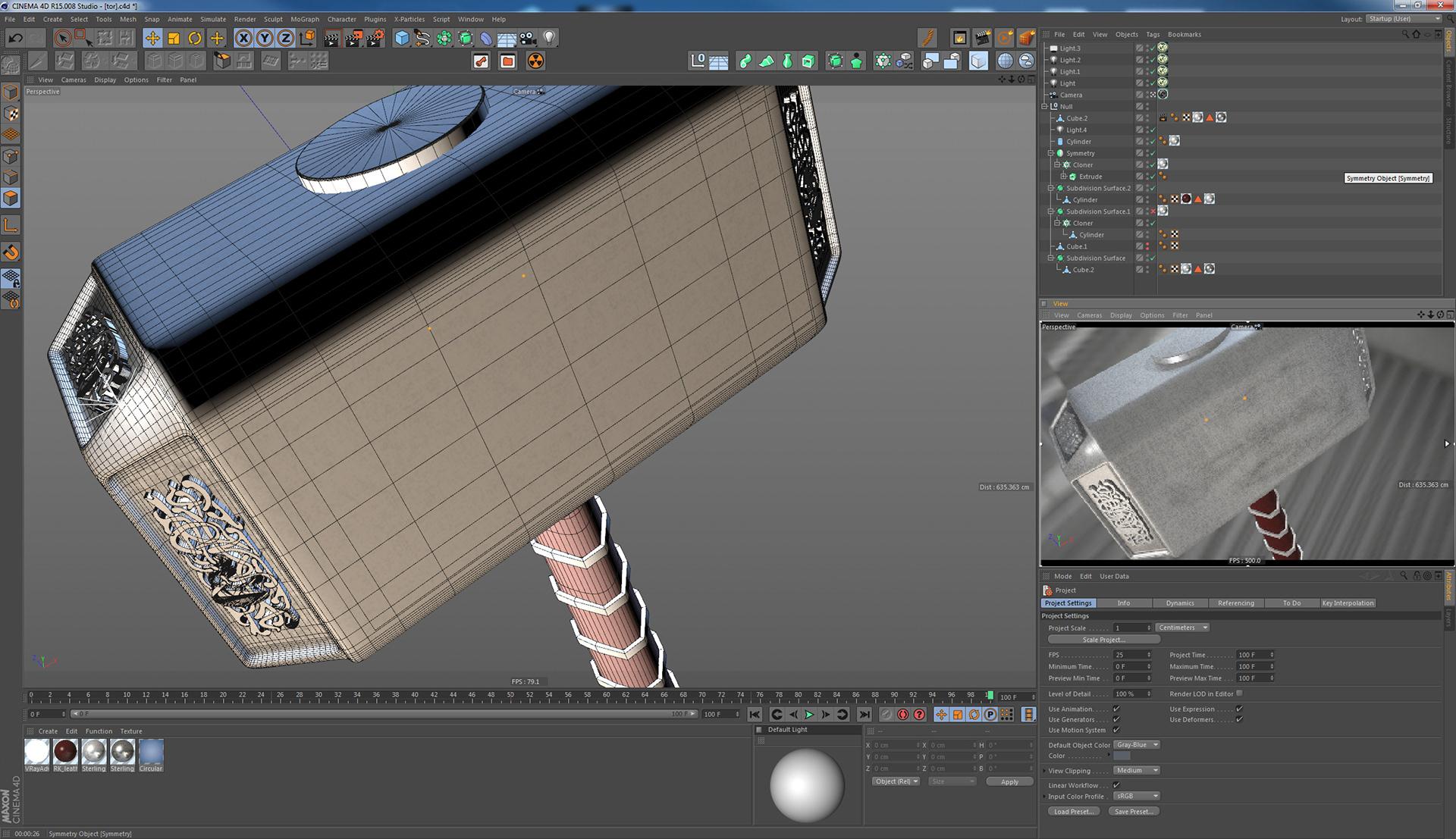Click the timeline preview range slider
The width and height of the screenshot is (1456, 839).
[384, 714]
